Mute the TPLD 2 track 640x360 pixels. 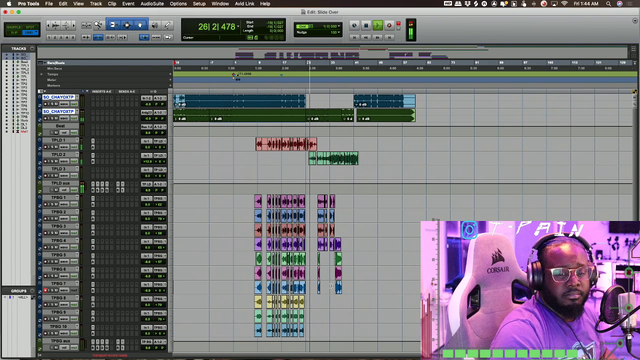pyautogui.click(x=56, y=161)
